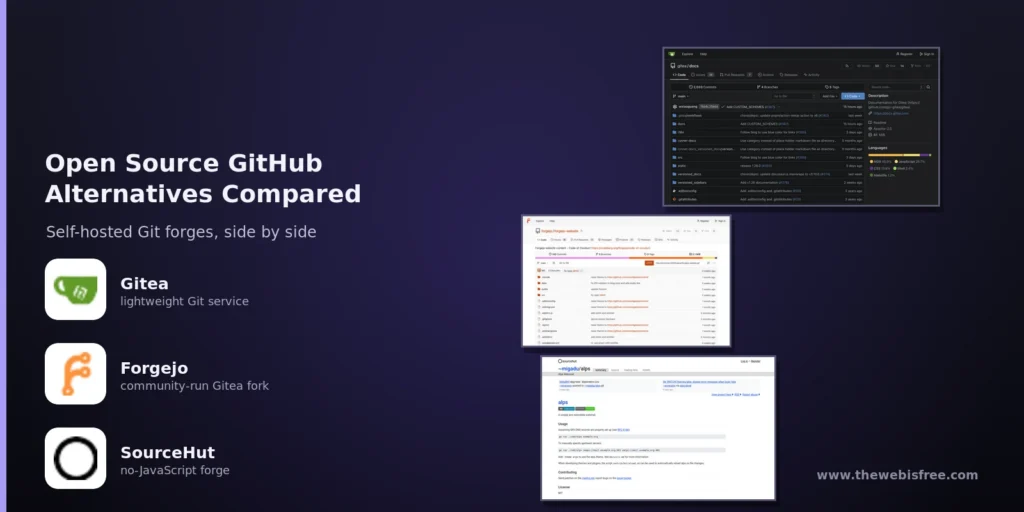1024x512 pixels.
Task: Click the bold 'Gitea' title text
Action: pyautogui.click(x=144, y=283)
